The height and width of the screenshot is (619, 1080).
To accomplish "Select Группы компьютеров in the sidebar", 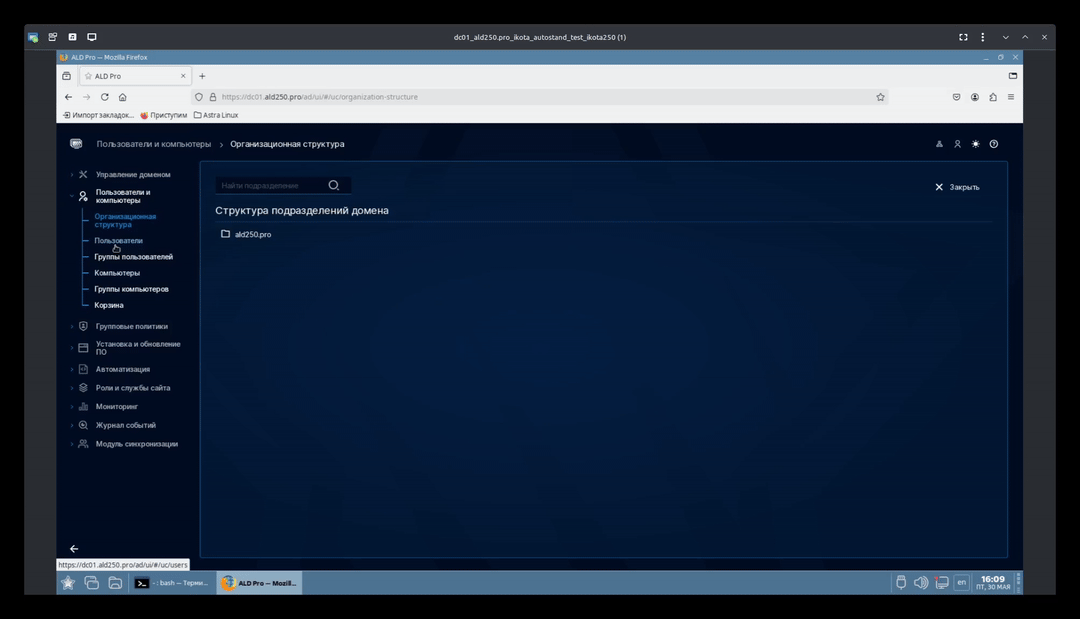I will click(x=131, y=289).
